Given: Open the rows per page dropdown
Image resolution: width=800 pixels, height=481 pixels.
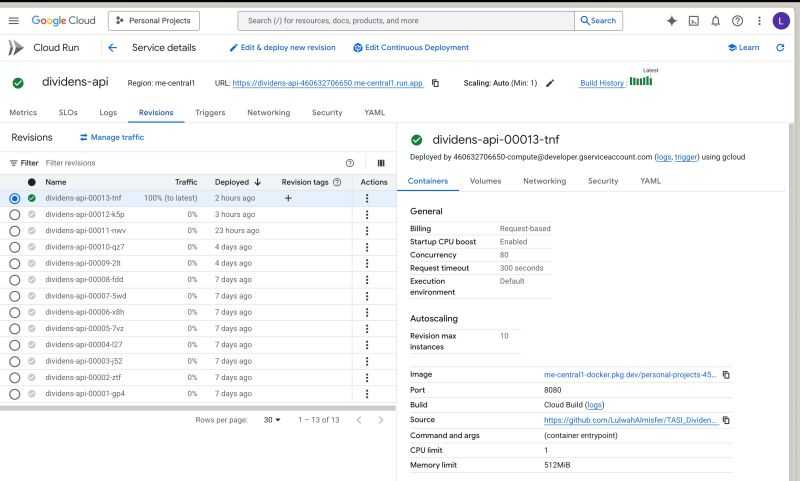Looking at the screenshot, I should (x=274, y=420).
